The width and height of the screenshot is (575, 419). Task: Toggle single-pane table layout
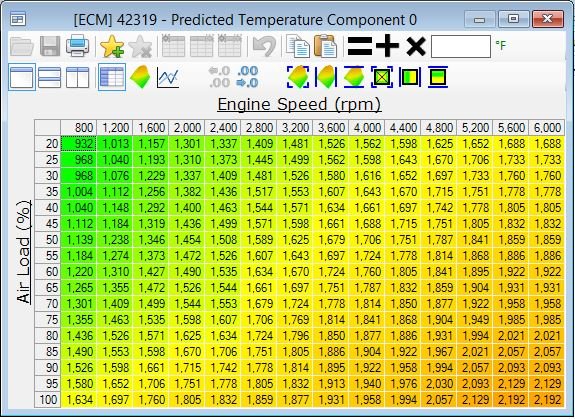[x=22, y=77]
